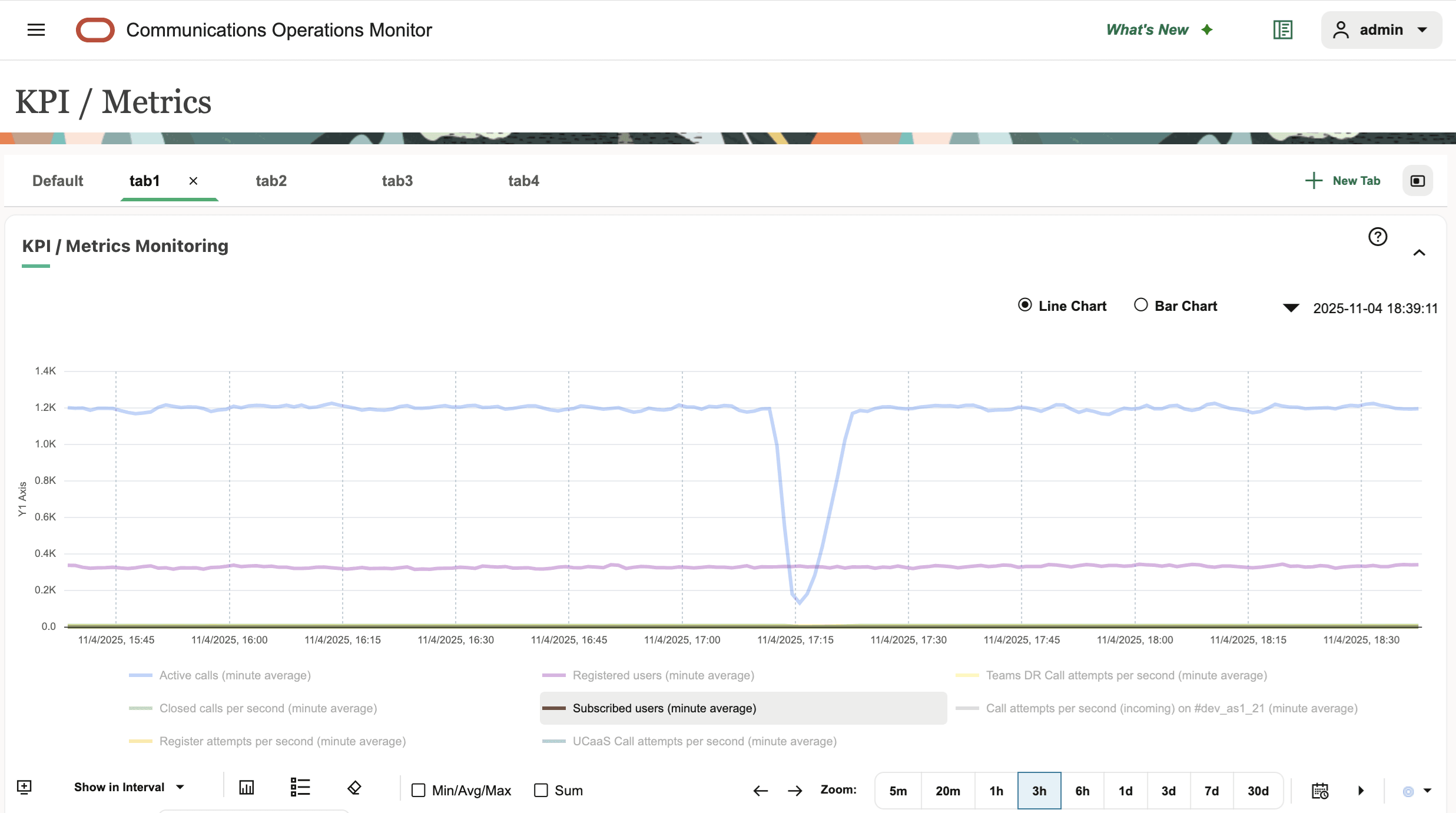Viewport: 1456px width, 813px height.
Task: Check the Sum checkbox
Action: (541, 791)
